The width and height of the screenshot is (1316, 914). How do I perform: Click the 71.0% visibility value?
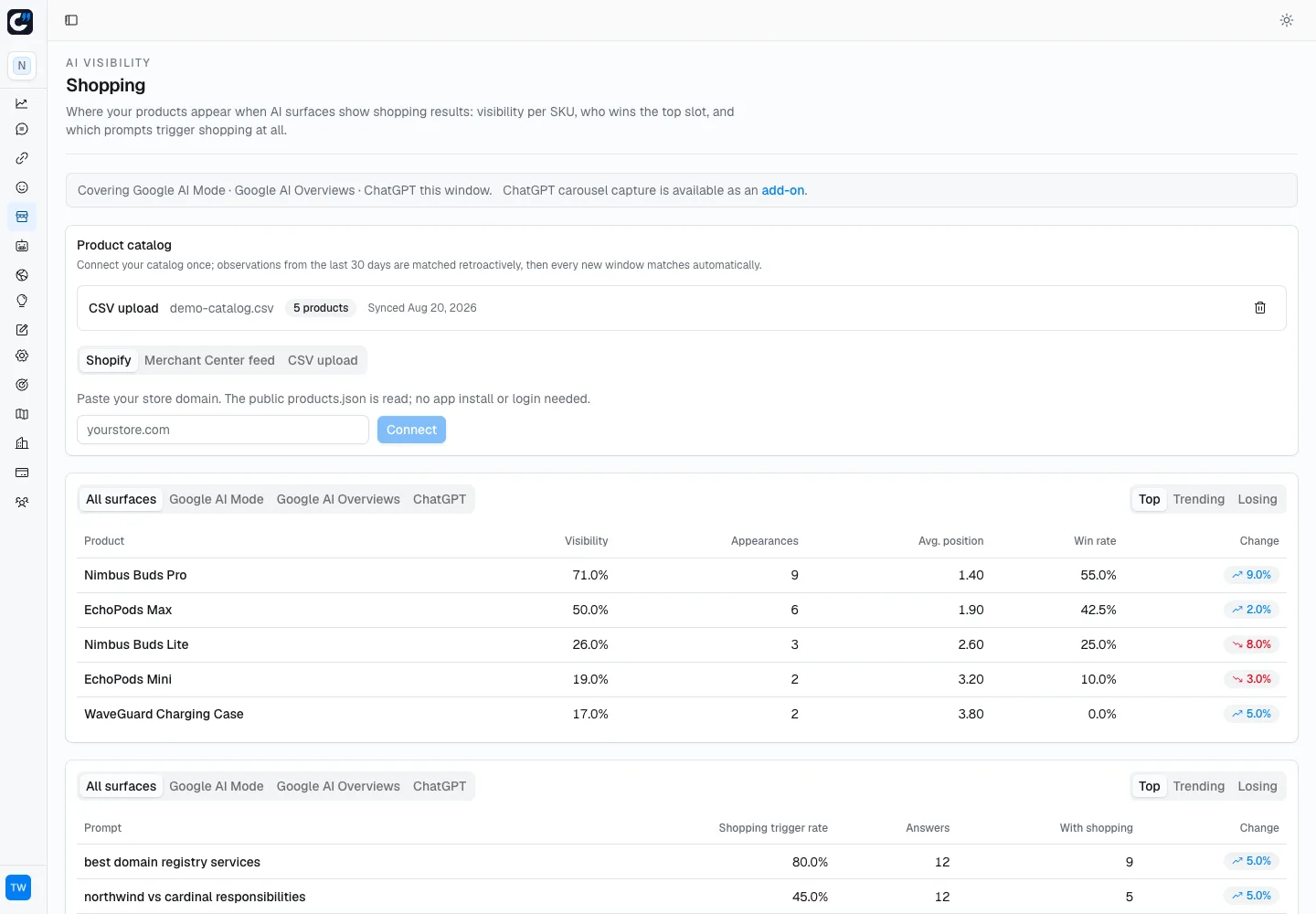point(590,575)
